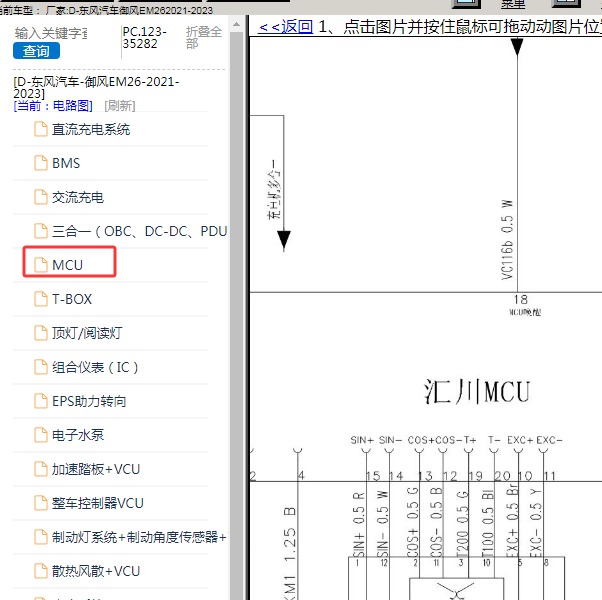This screenshot has height=600, width=602.
Task: Click the [当前：电路图] current section link
Action: 53,106
